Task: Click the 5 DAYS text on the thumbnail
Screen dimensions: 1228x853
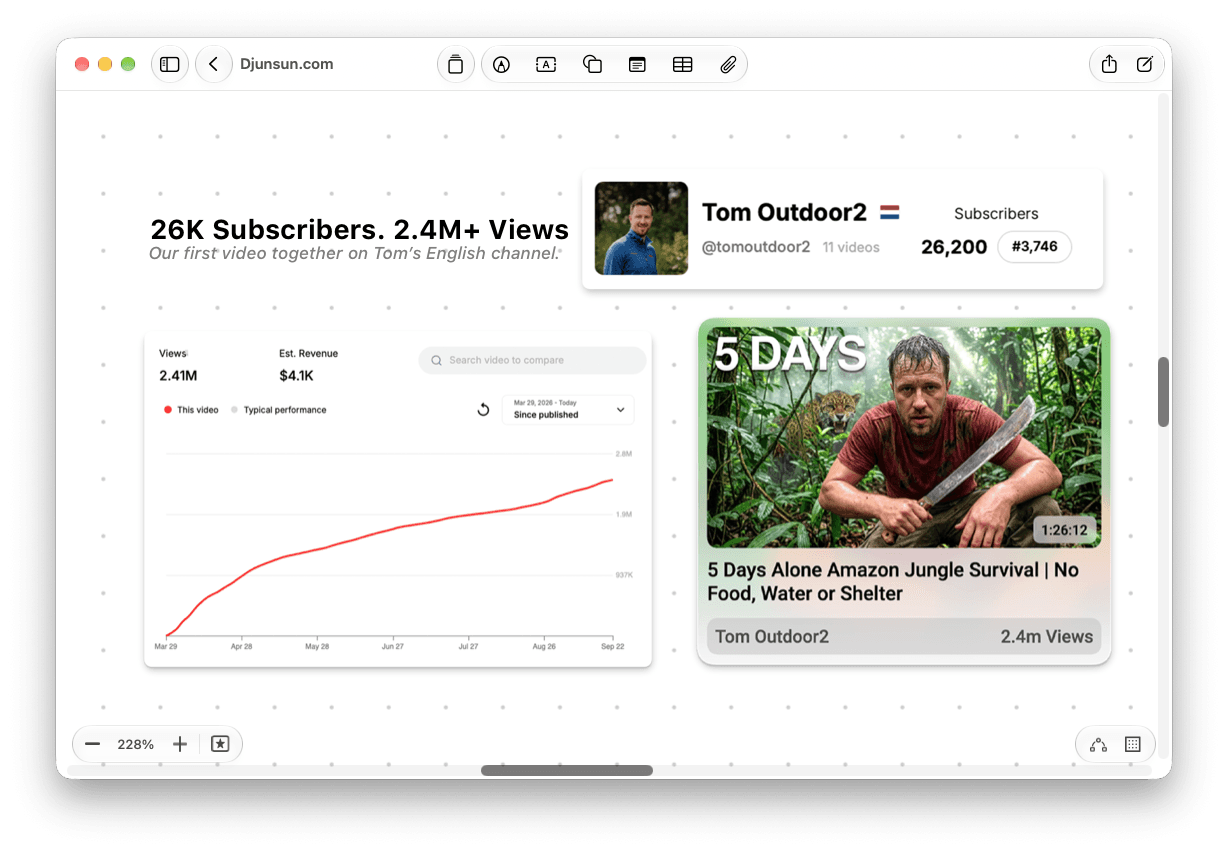Action: pyautogui.click(x=790, y=354)
